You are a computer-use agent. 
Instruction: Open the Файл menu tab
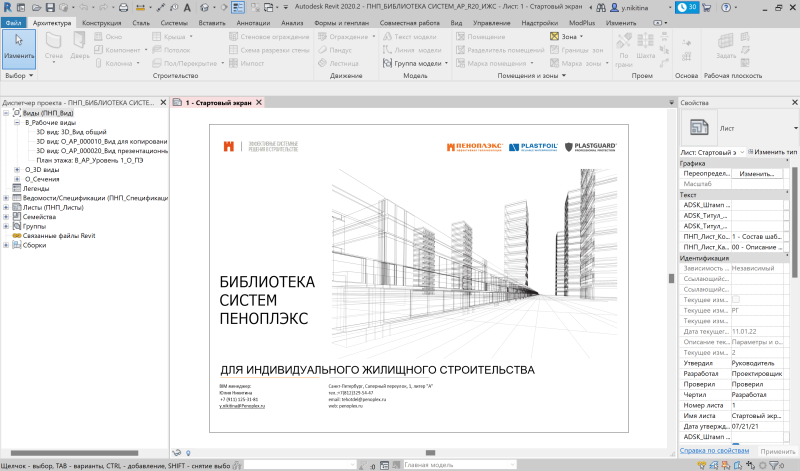[x=14, y=23]
